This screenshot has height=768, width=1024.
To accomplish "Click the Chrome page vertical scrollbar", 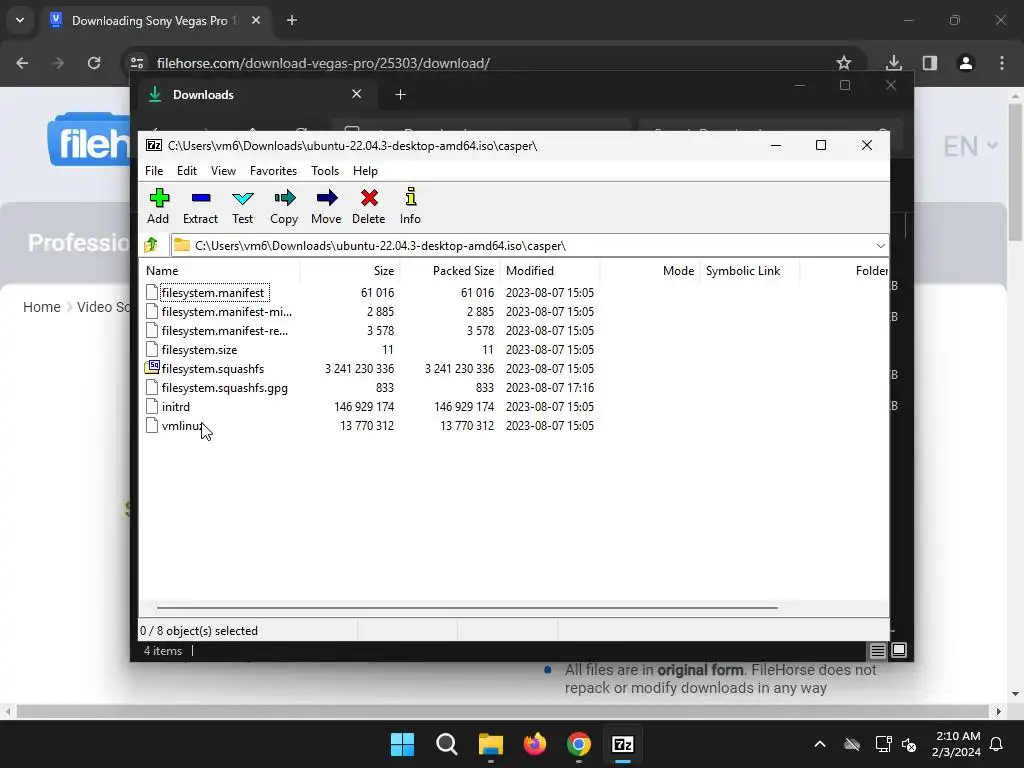I will pos(1016,173).
